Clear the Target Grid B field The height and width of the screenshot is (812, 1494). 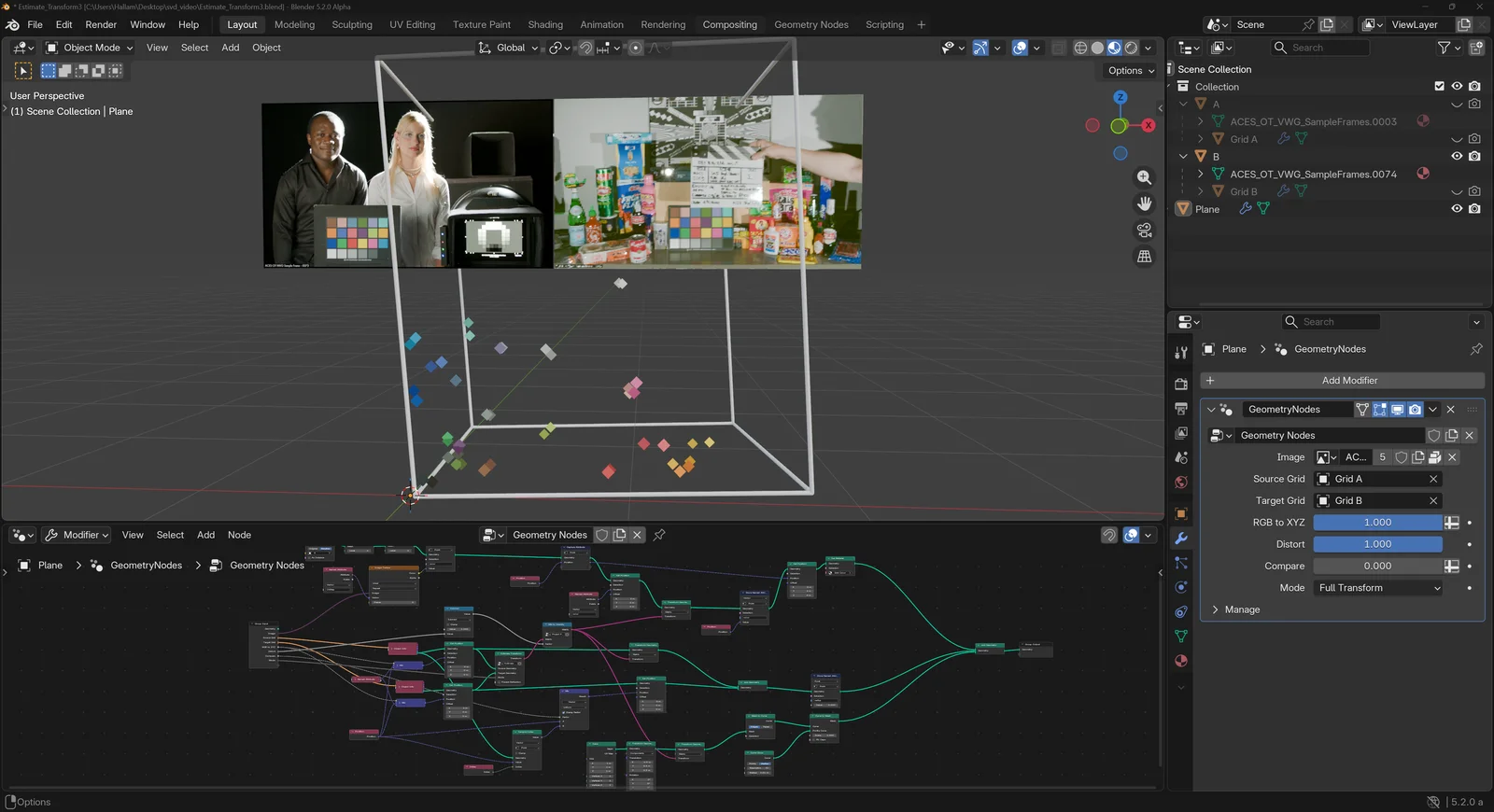pos(1433,500)
